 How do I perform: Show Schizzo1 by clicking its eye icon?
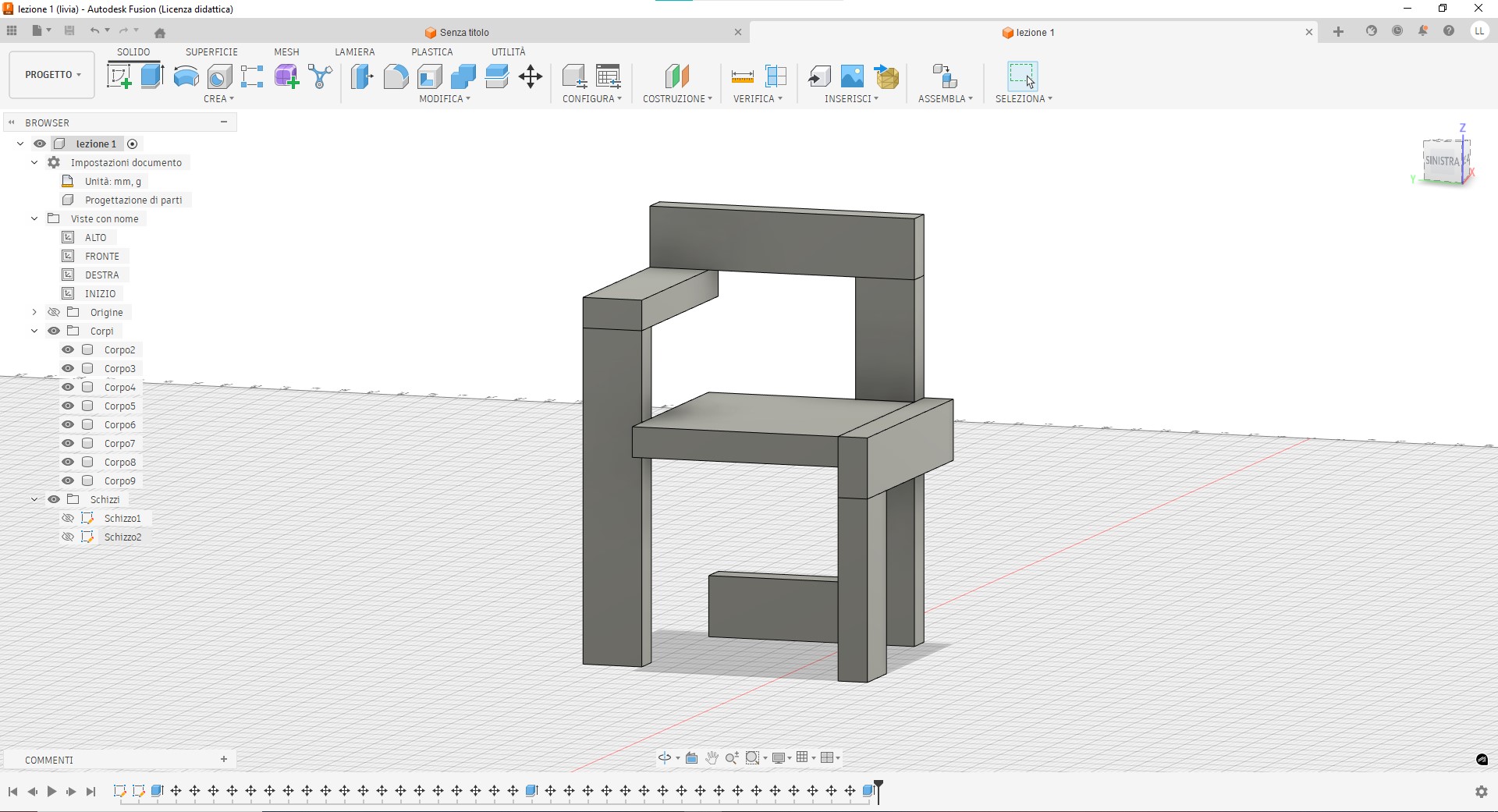point(69,519)
